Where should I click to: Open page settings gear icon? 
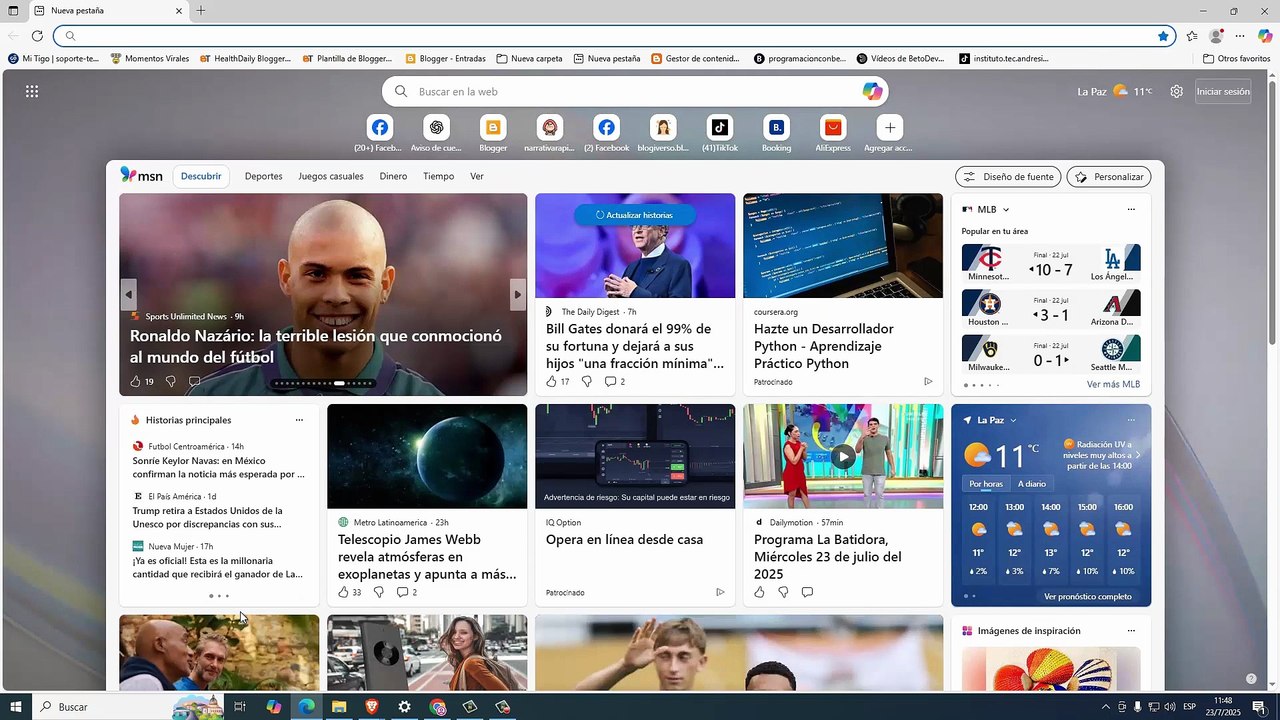1176,91
